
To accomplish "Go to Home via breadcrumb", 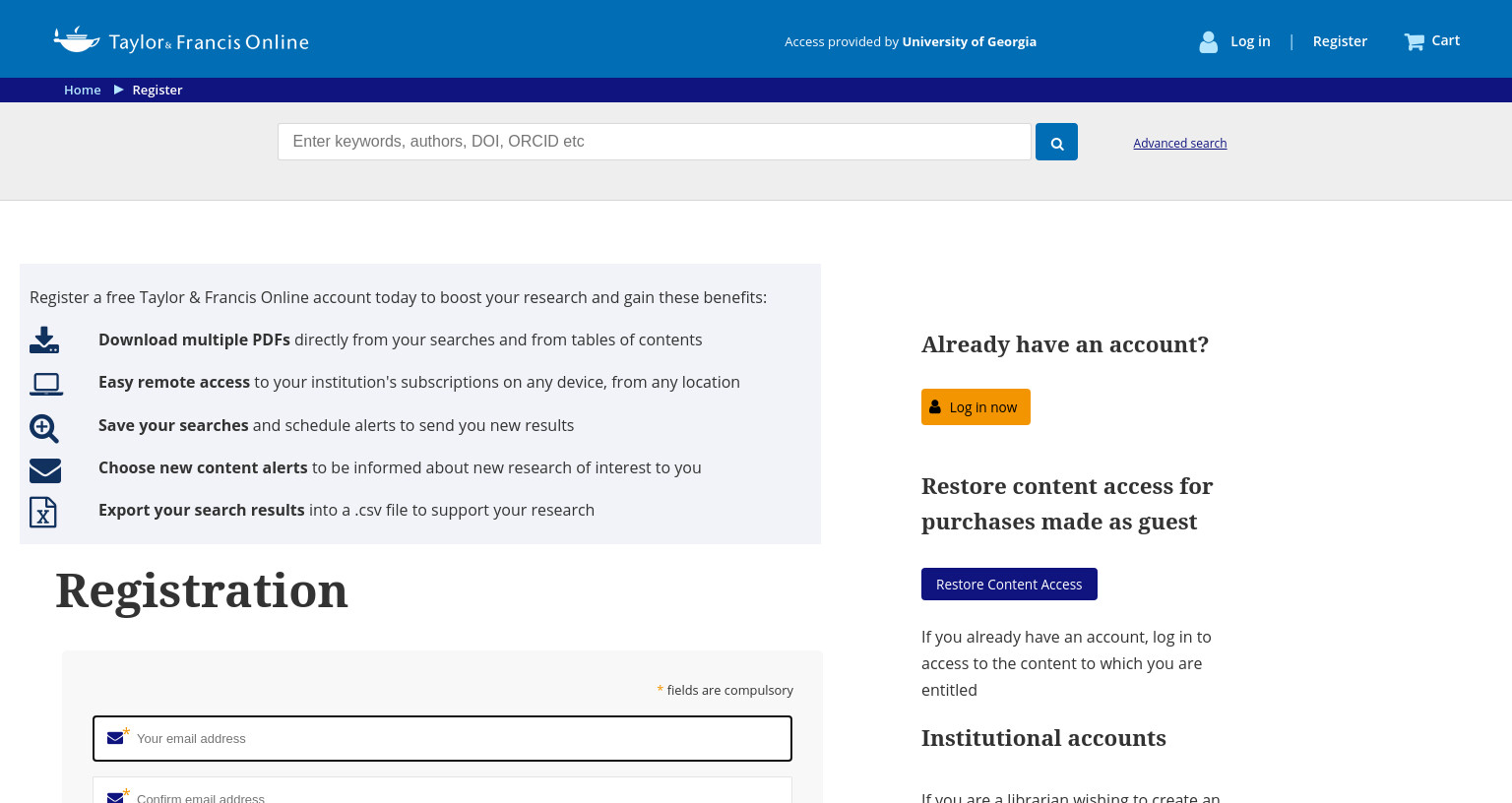I will tap(83, 90).
